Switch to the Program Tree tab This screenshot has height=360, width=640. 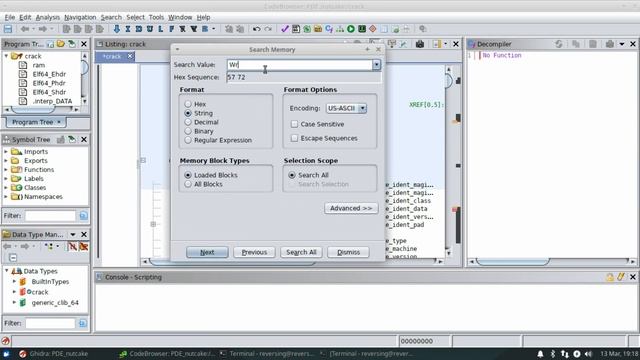coord(36,122)
